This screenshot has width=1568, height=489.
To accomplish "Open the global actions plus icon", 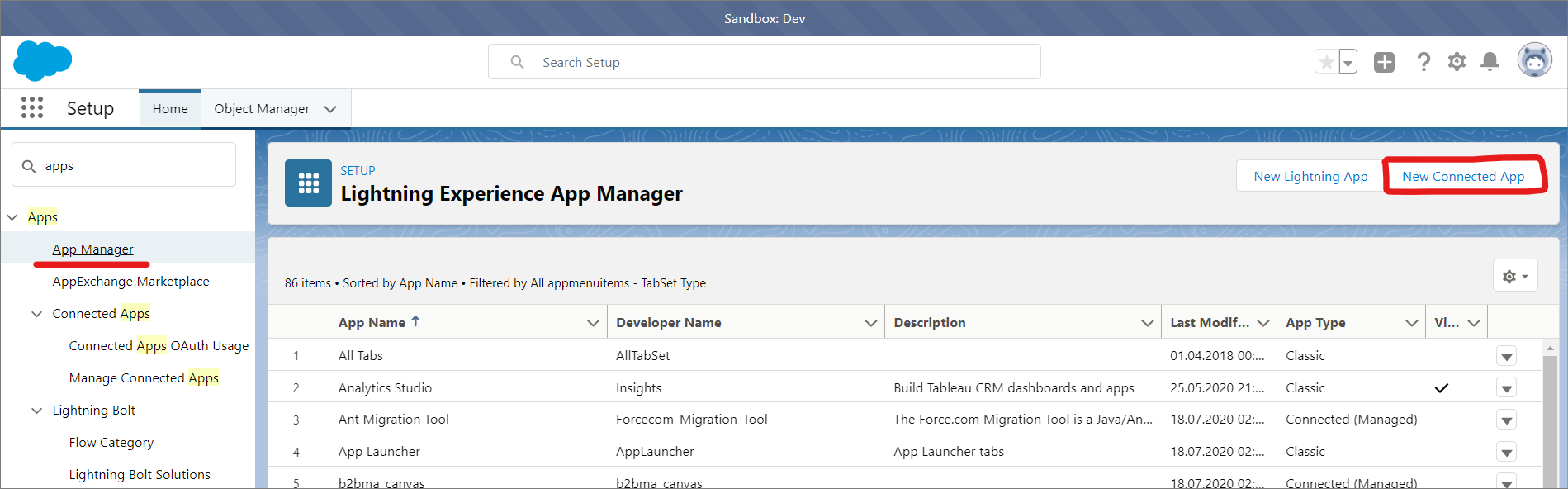I will [x=1384, y=62].
